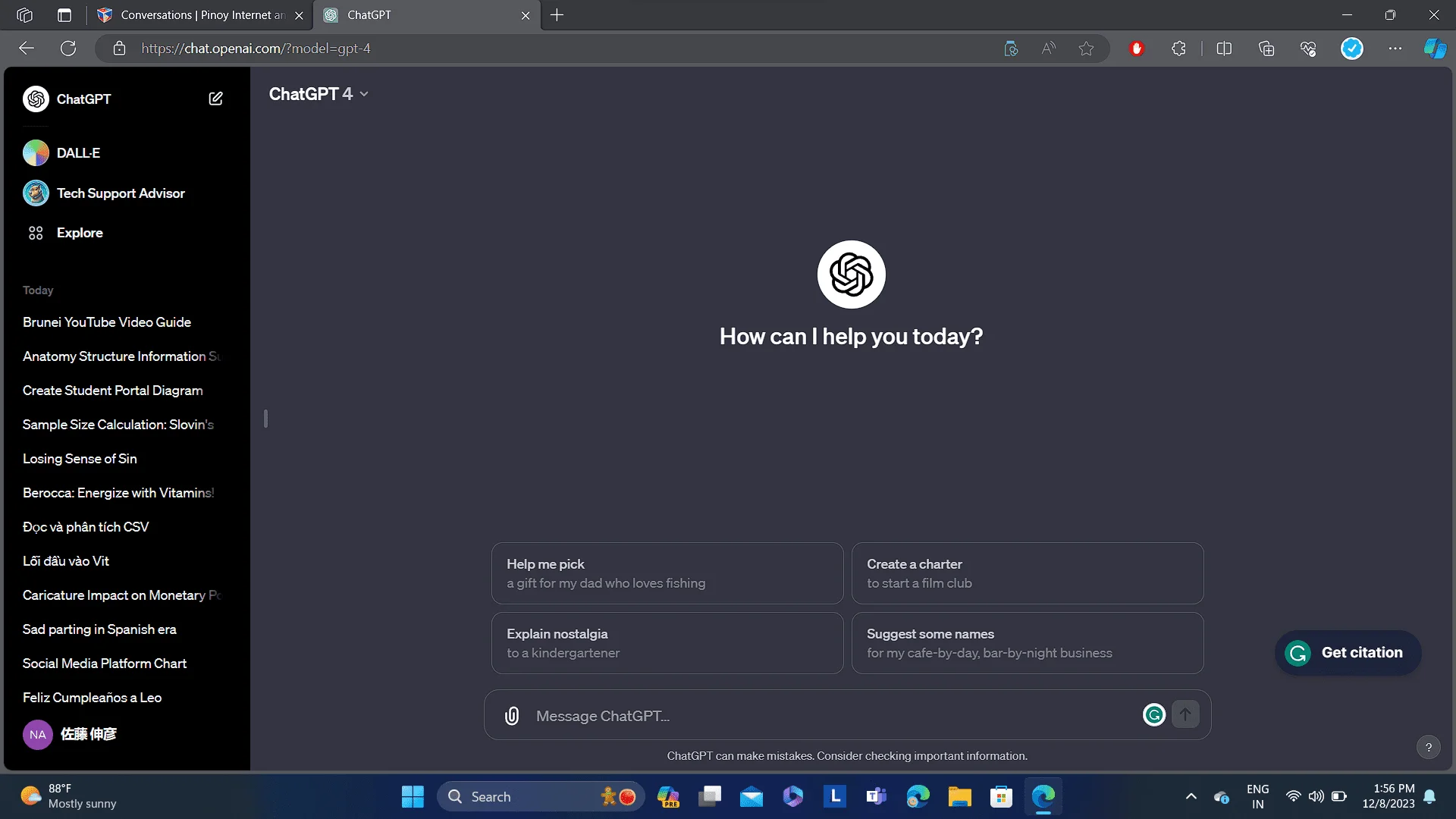Click the ChatGPT logo in the sidebar
This screenshot has width=1456, height=819.
(x=36, y=99)
